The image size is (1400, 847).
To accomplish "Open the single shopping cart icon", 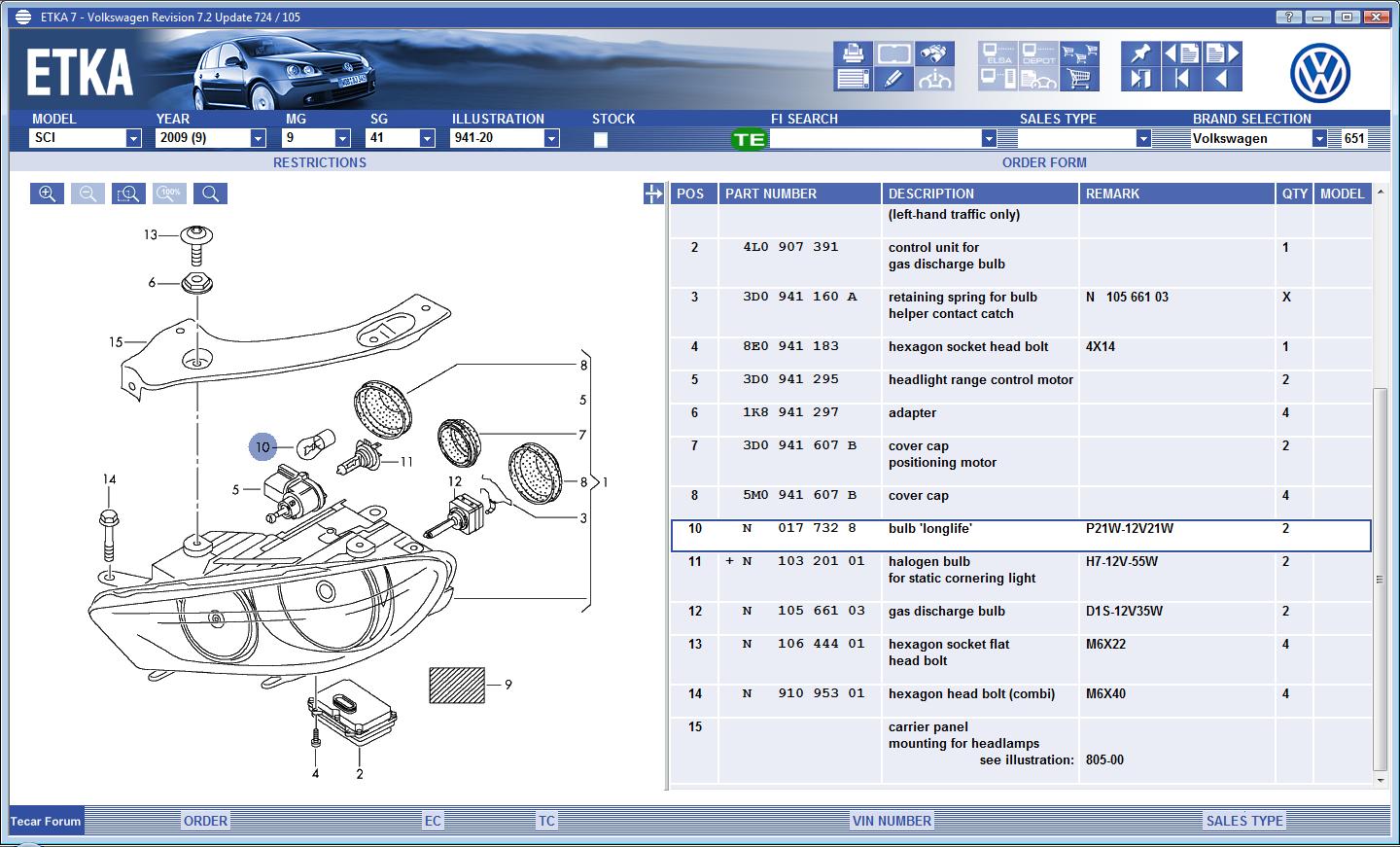I will (1079, 80).
